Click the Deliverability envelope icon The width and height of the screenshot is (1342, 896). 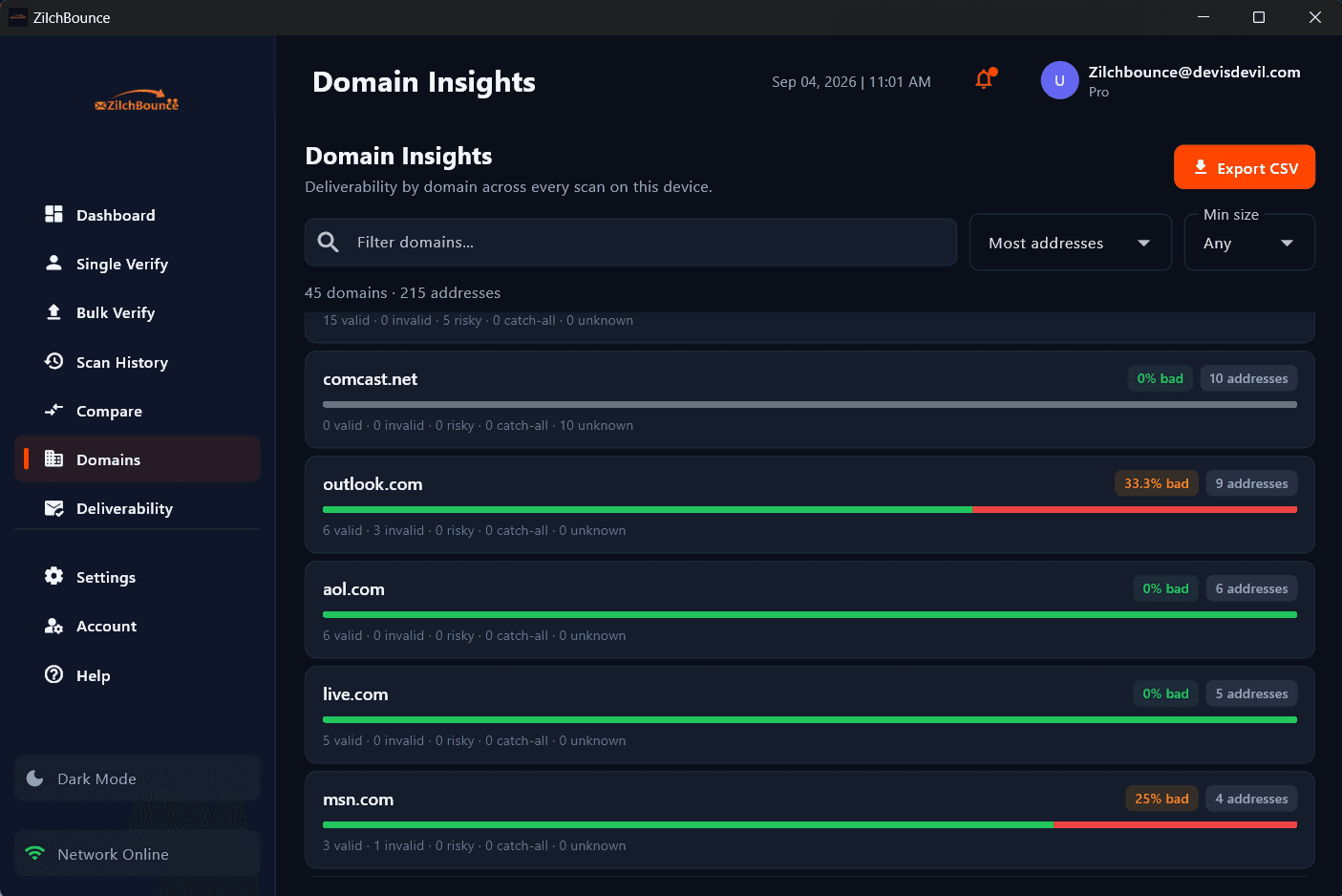53,508
